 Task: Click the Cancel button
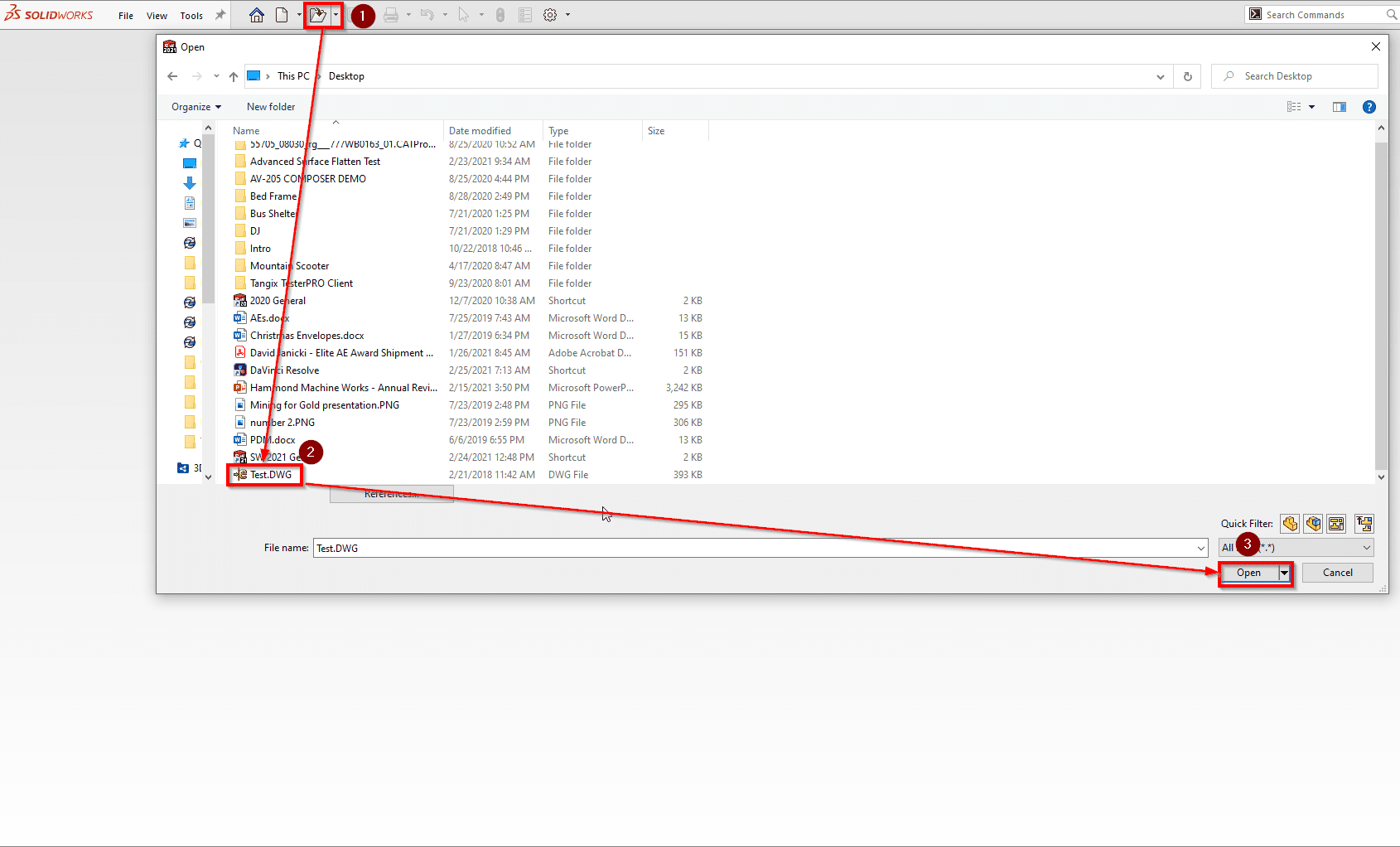pyautogui.click(x=1337, y=573)
